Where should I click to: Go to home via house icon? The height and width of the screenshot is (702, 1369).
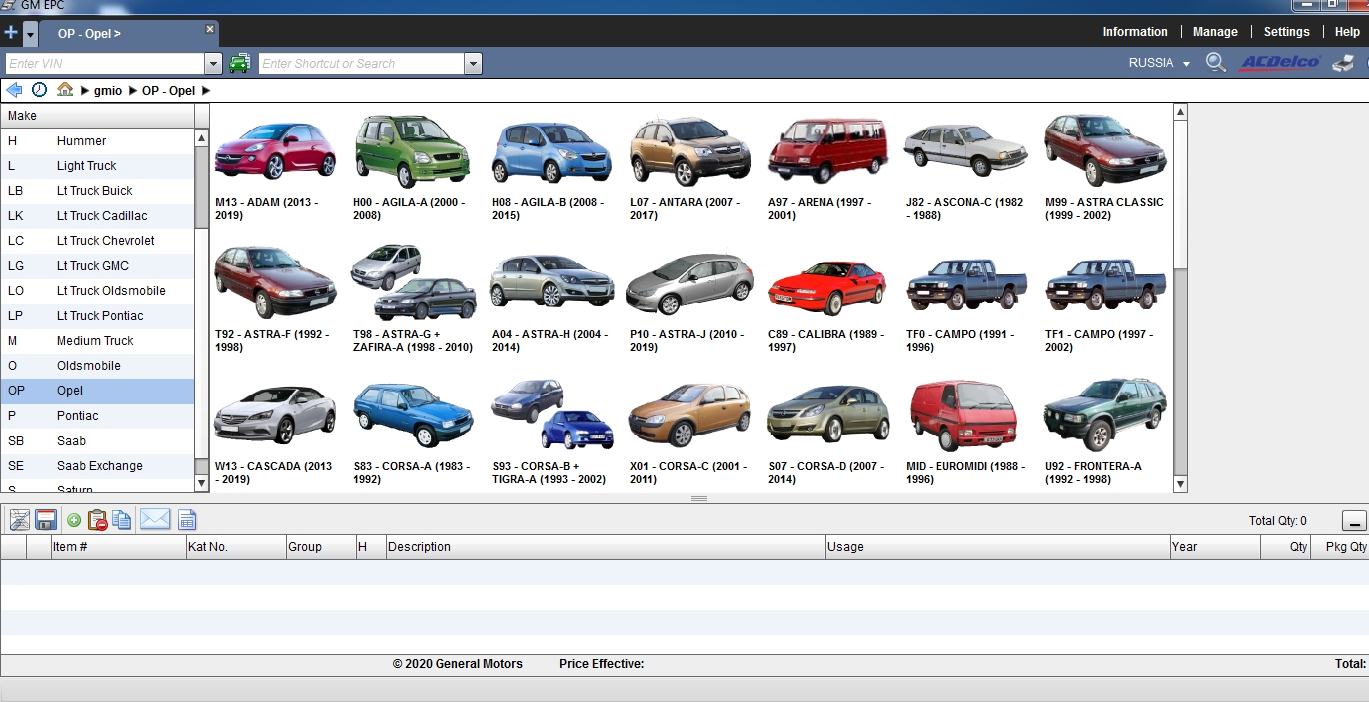point(65,90)
